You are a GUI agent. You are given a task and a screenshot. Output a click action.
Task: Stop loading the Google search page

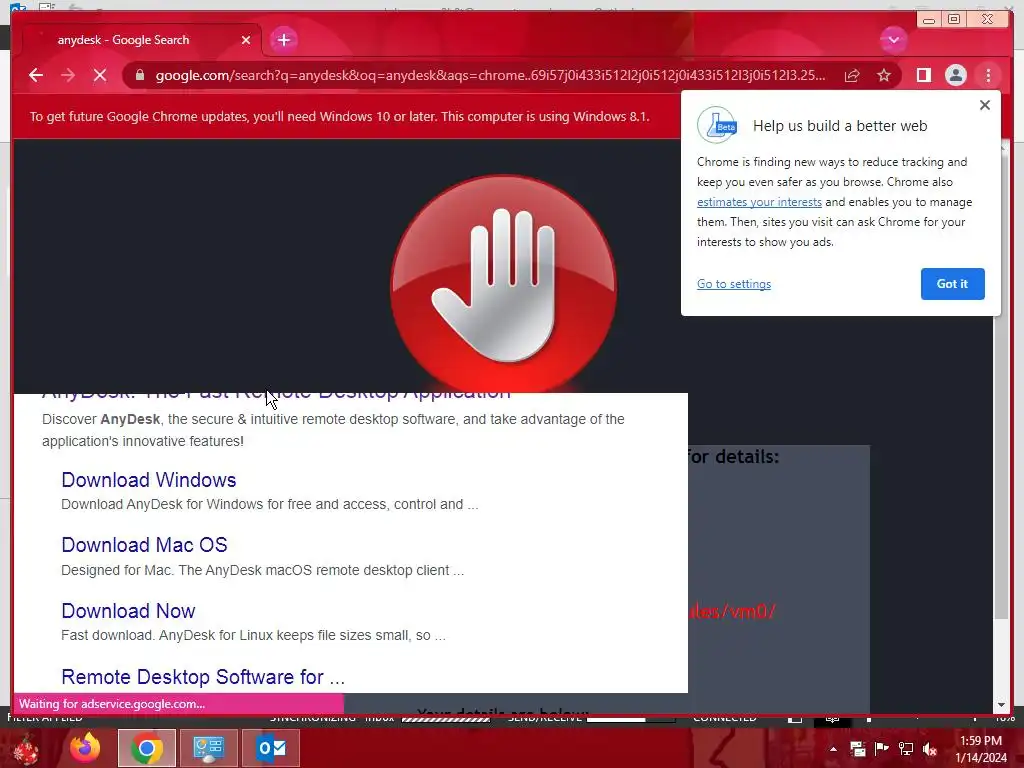(x=100, y=75)
